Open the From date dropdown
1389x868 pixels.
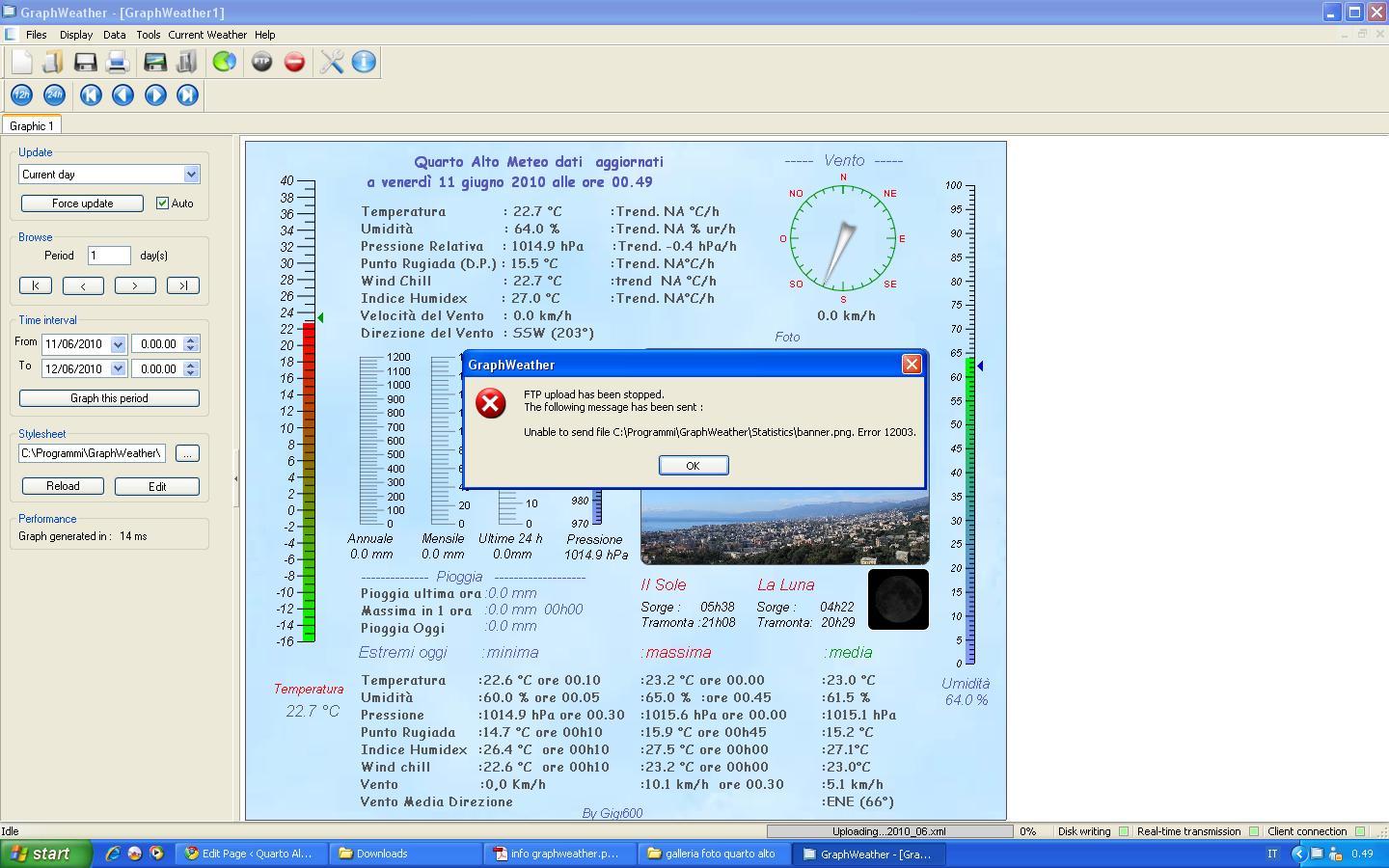click(x=118, y=344)
